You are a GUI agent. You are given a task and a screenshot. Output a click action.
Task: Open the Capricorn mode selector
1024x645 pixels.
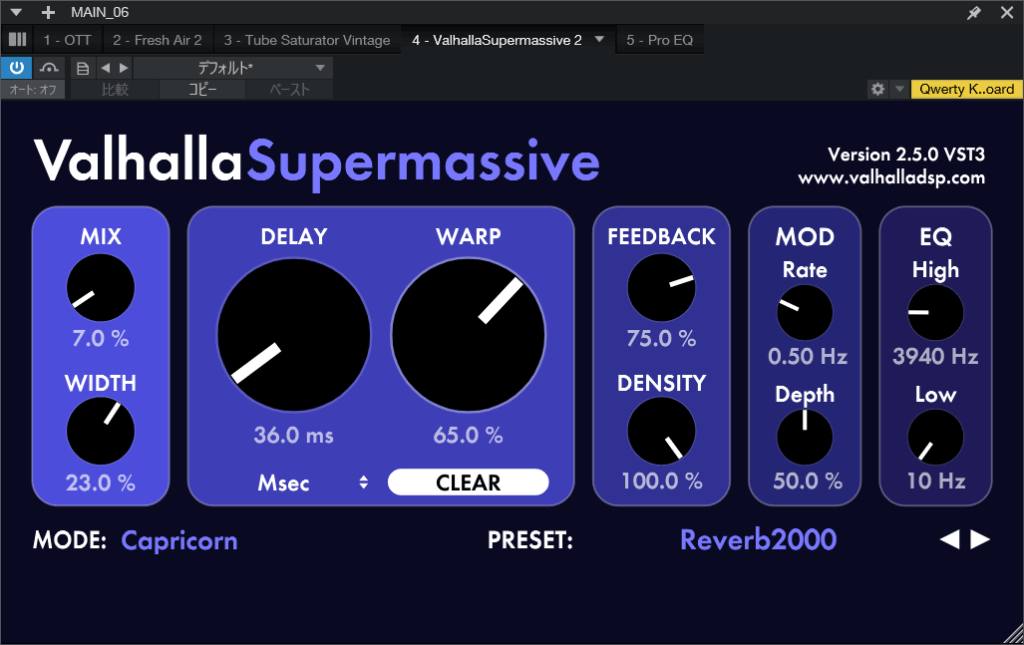coord(179,541)
